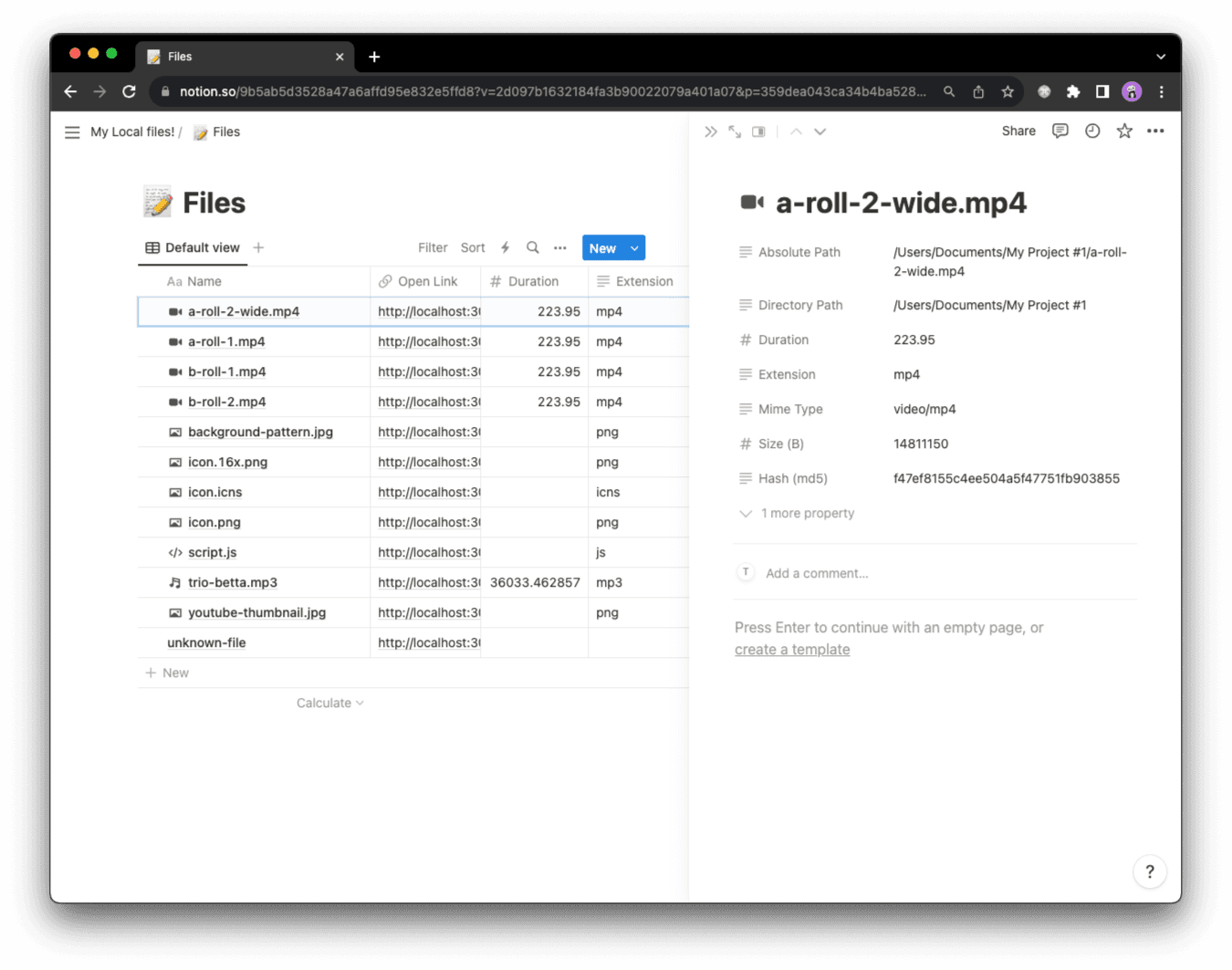Screen dimensions: 1232x970
Task: View page update history clock
Action: (1092, 131)
